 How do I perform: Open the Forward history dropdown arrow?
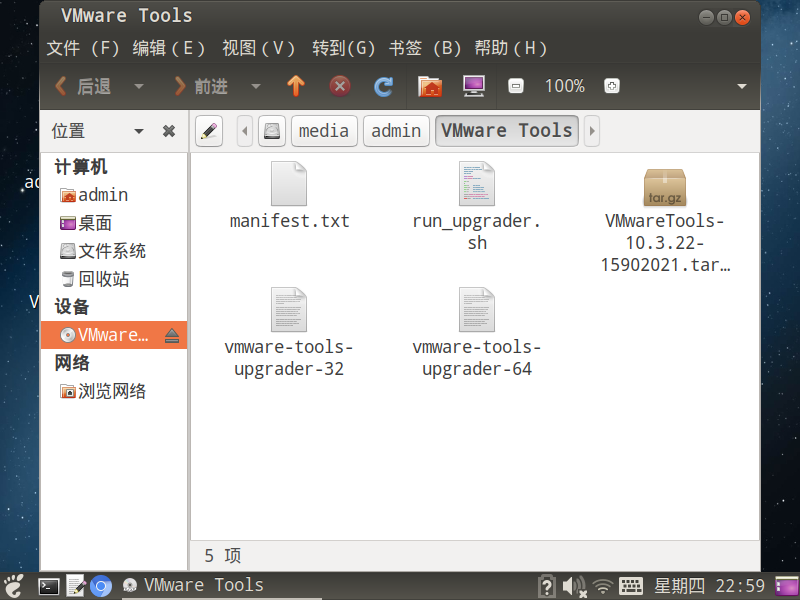click(256, 86)
